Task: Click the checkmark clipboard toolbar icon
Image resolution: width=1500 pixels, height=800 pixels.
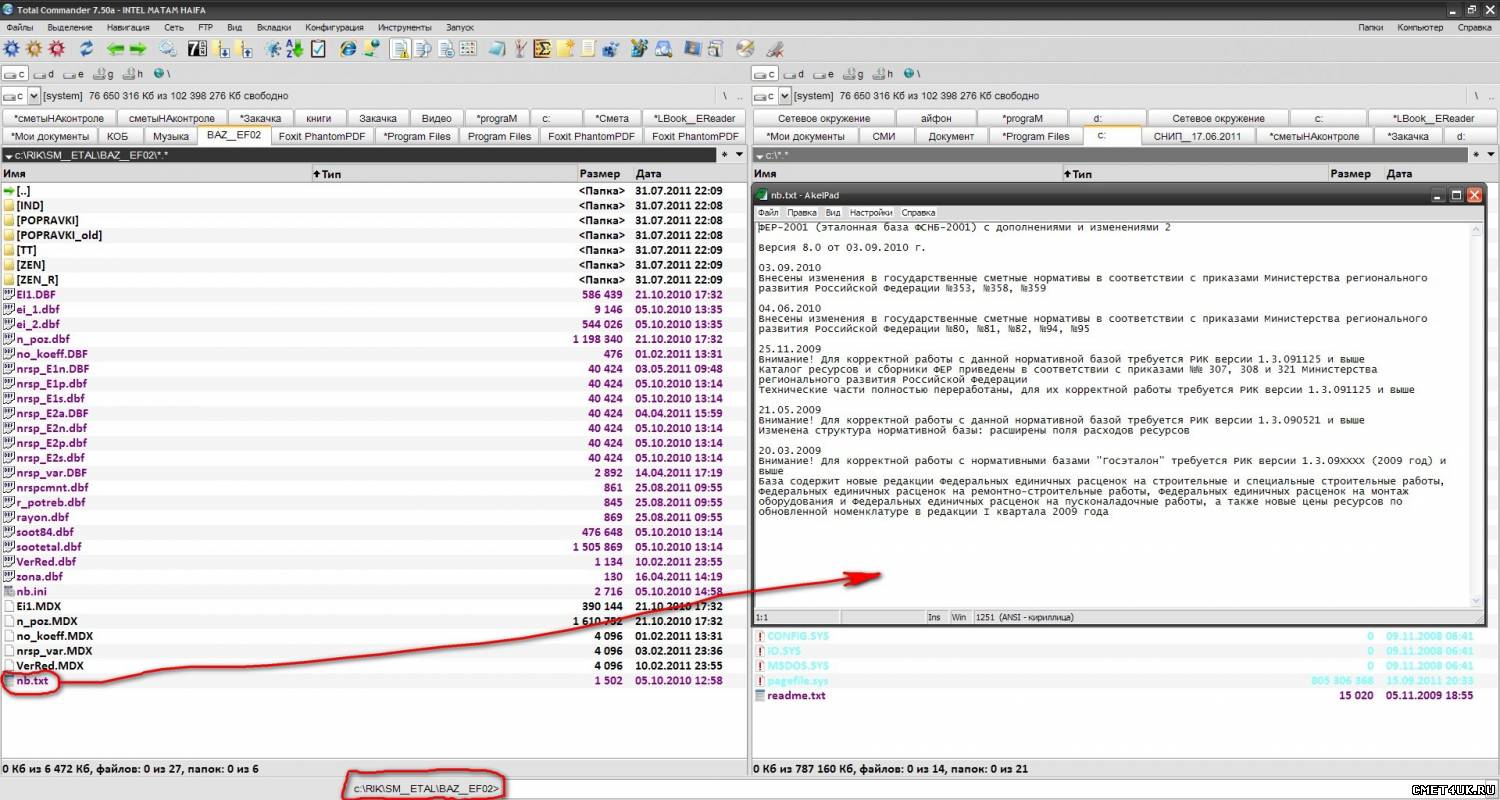Action: pos(318,48)
